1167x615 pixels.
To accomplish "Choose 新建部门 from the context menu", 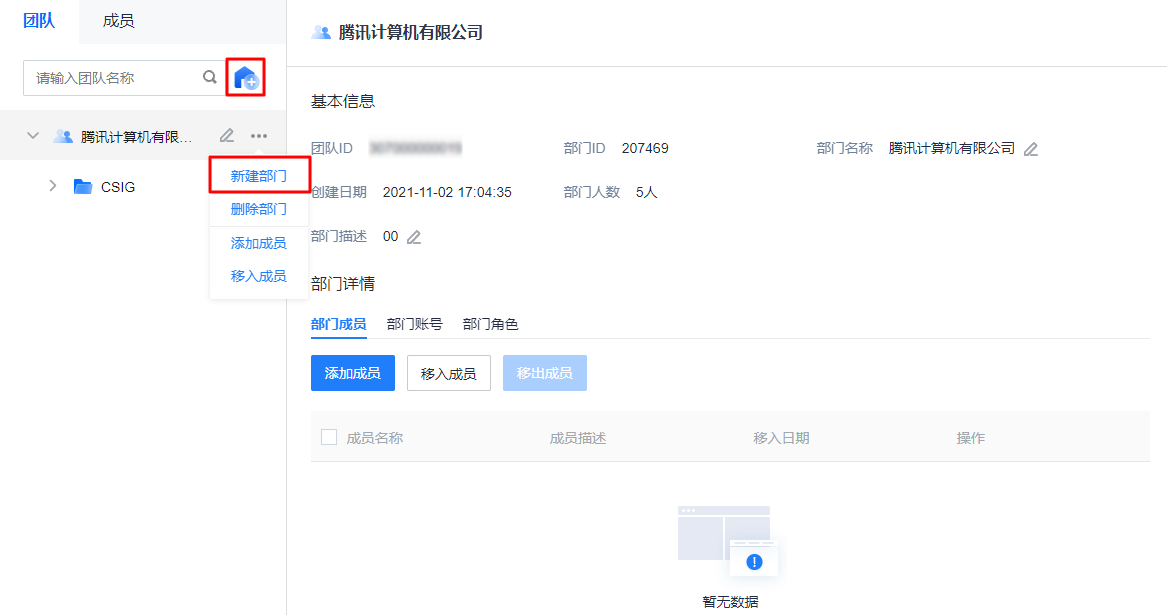I will (x=258, y=176).
